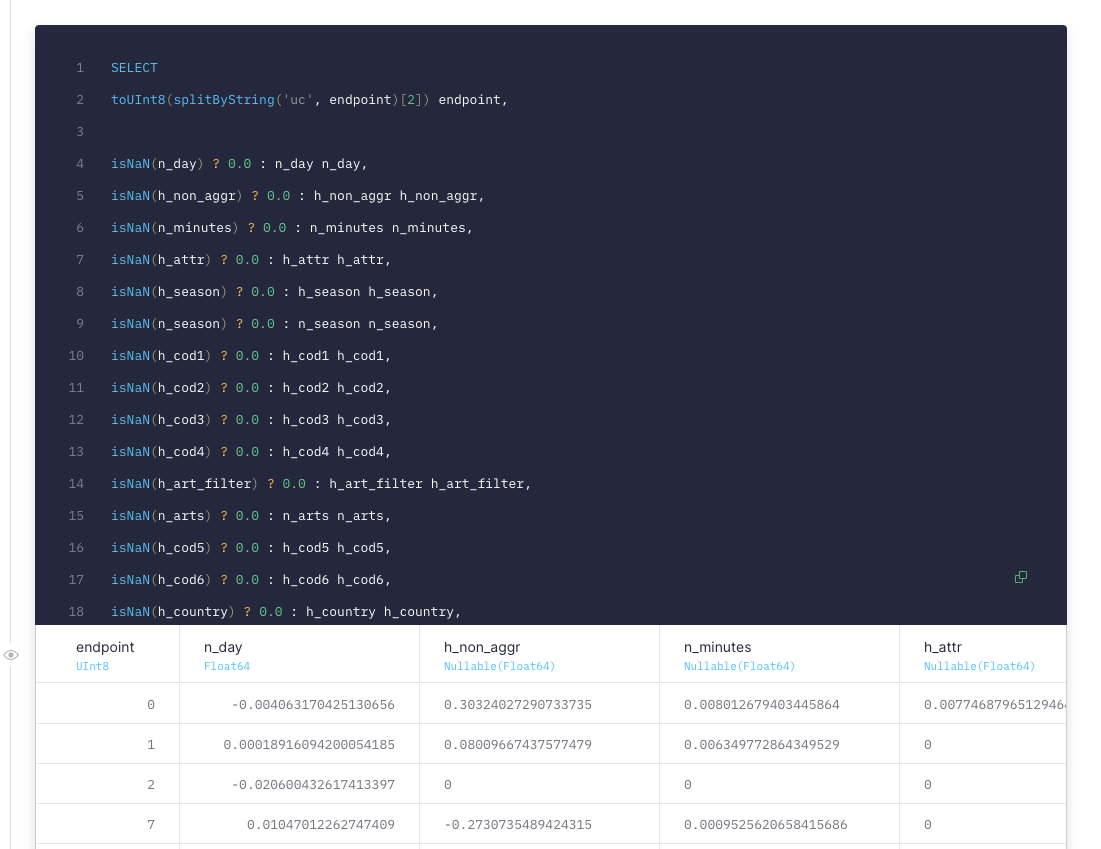Viewport: 1101px width, 849px height.
Task: Select the n_minutes column header
Action: pyautogui.click(x=717, y=647)
